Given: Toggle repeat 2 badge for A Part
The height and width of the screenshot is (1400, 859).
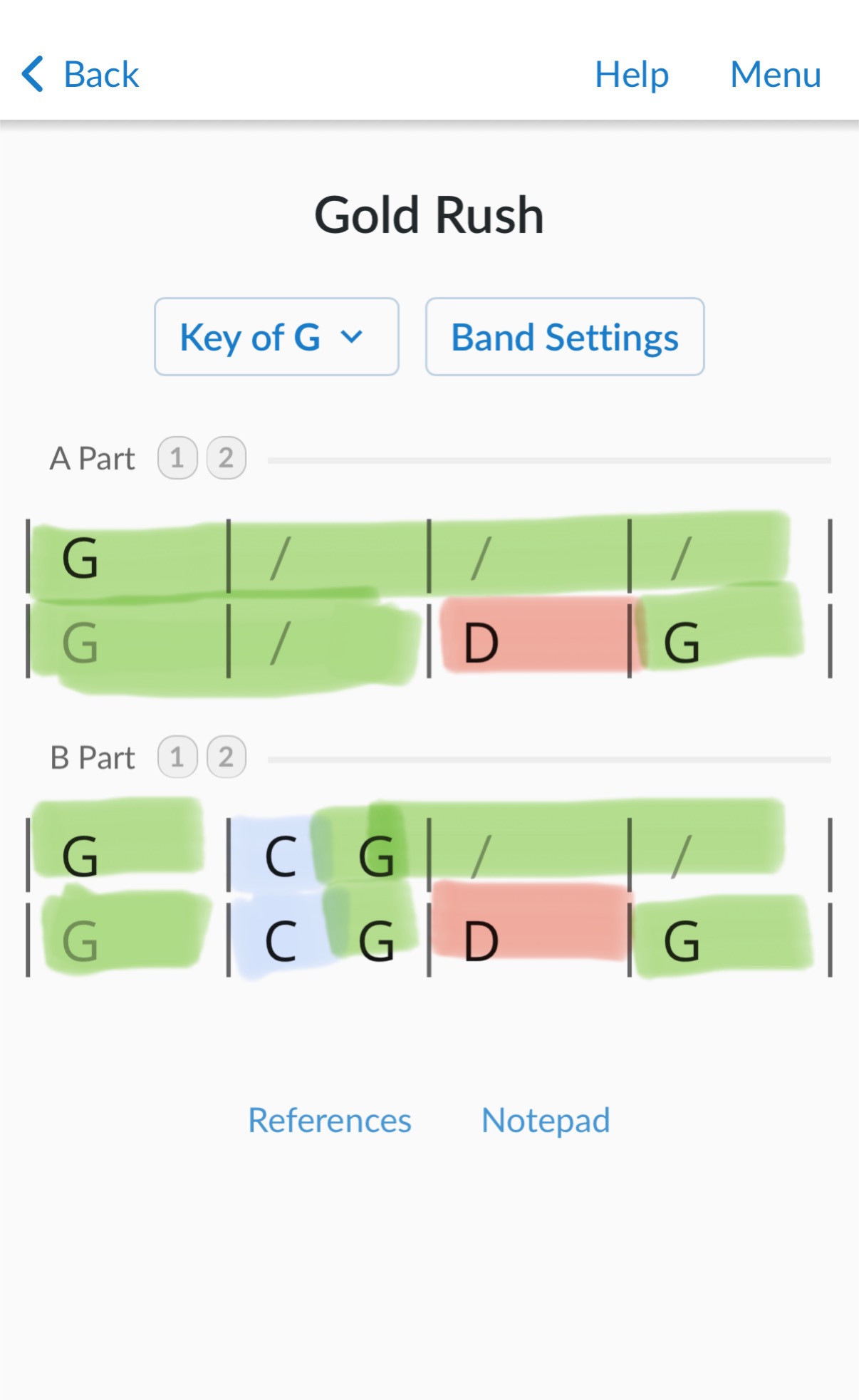Looking at the screenshot, I should pyautogui.click(x=226, y=458).
